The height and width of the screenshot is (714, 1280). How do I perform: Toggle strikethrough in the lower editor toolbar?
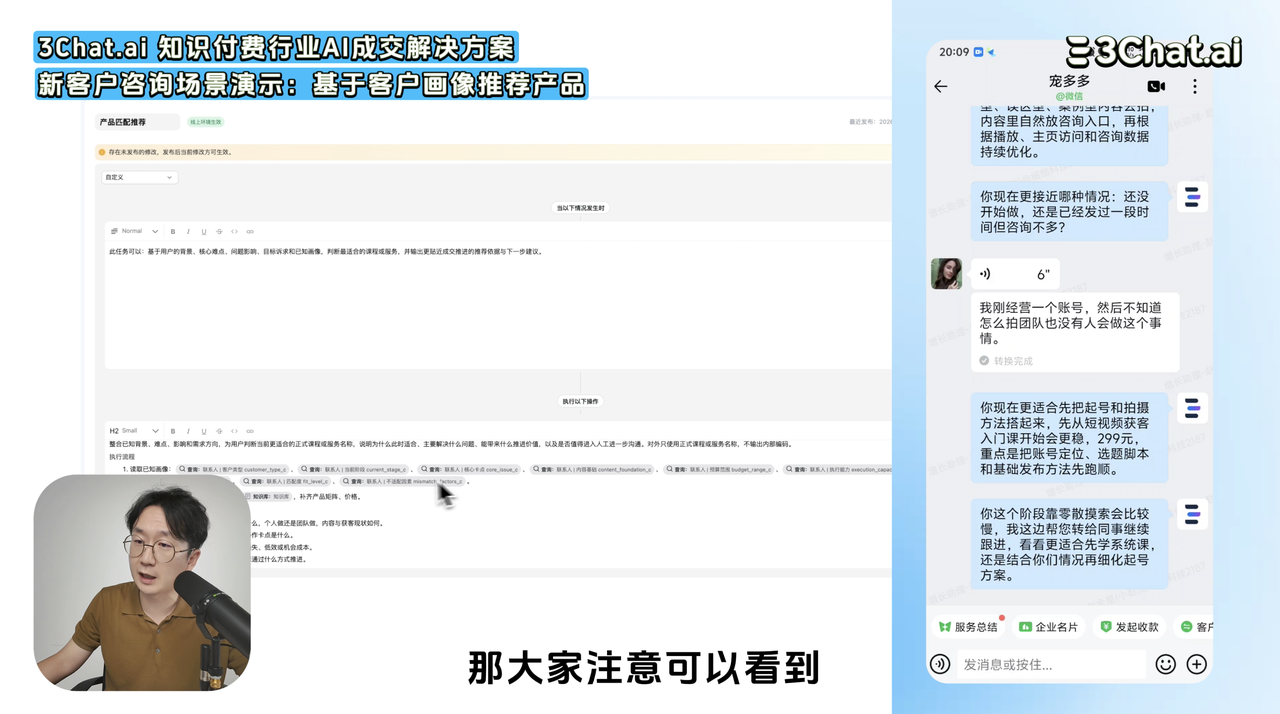219,431
